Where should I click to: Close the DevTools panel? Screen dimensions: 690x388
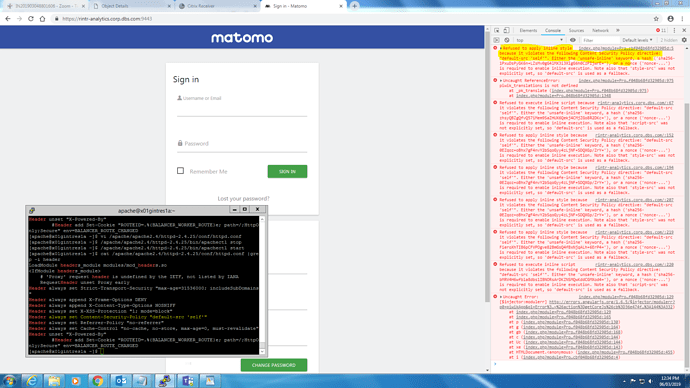tap(684, 30)
